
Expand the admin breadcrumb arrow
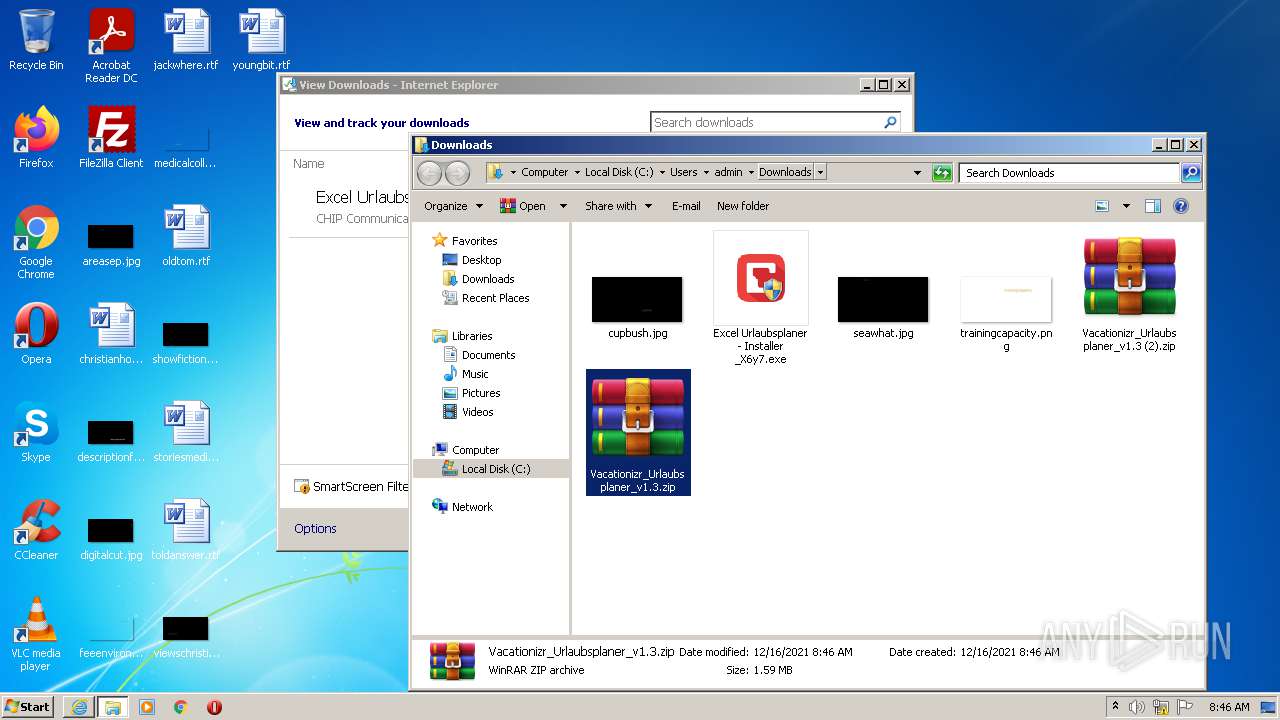751,173
